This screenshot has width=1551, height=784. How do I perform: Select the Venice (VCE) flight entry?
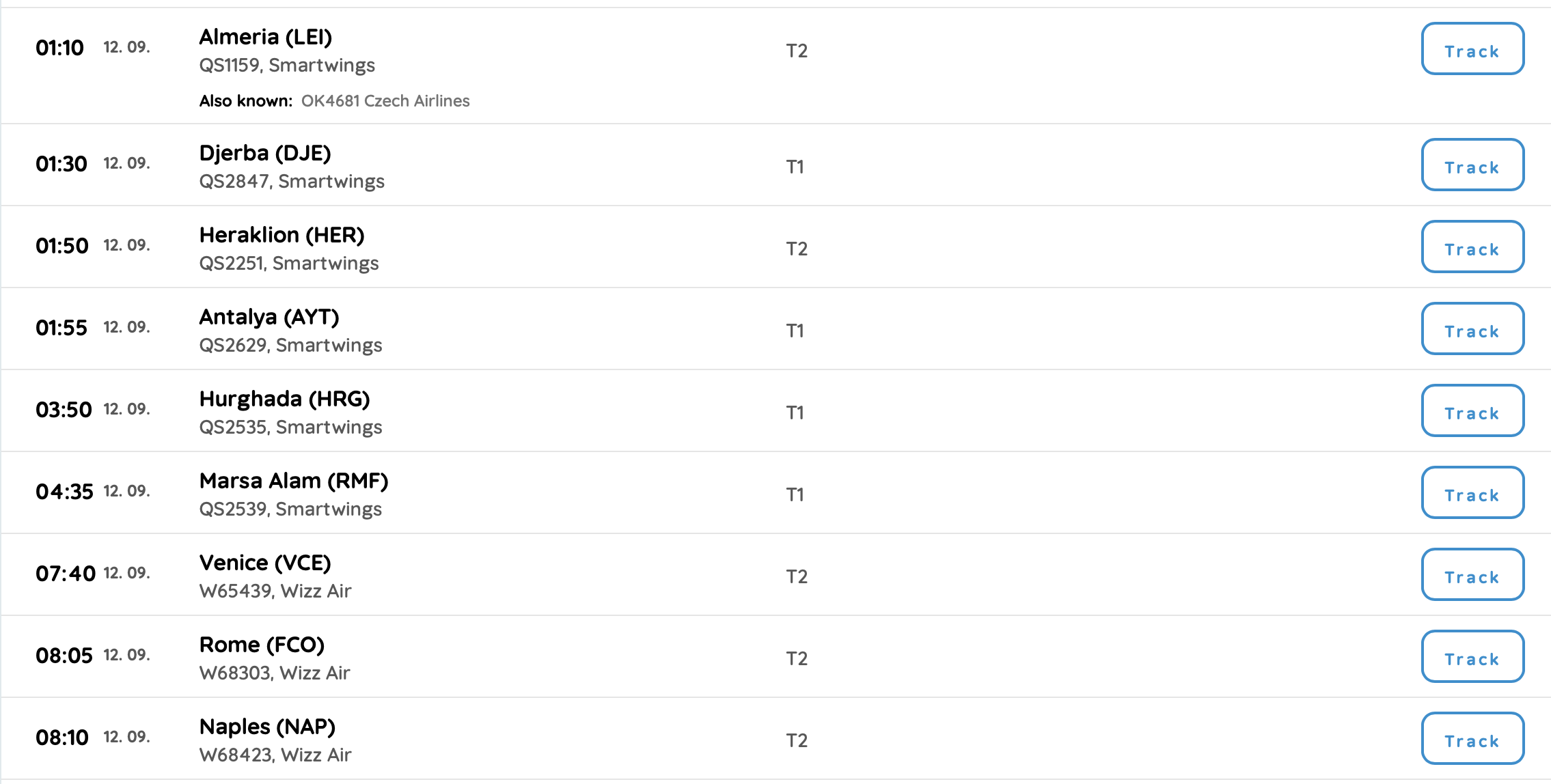pos(775,575)
